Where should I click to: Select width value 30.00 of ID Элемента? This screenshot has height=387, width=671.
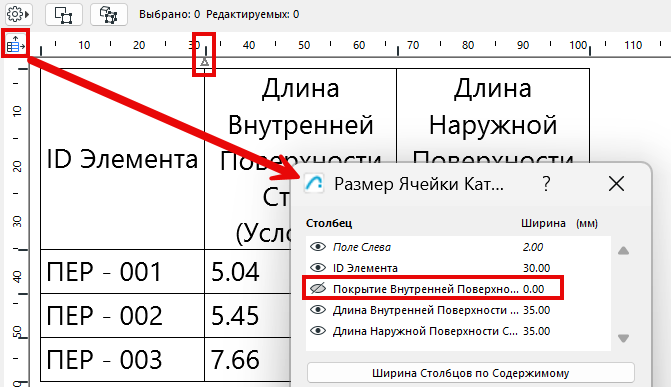click(x=536, y=268)
